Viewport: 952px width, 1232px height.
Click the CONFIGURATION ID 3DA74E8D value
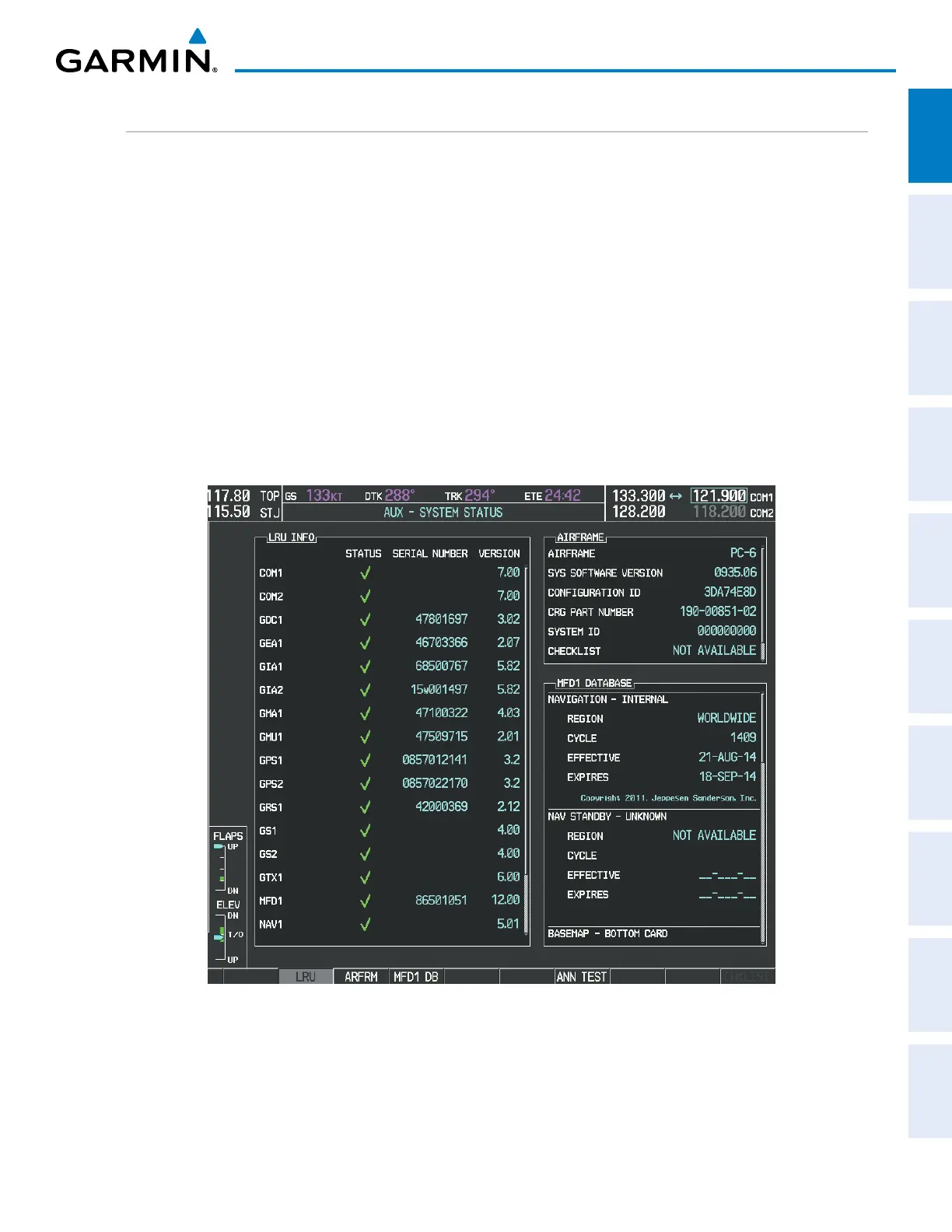pos(730,592)
